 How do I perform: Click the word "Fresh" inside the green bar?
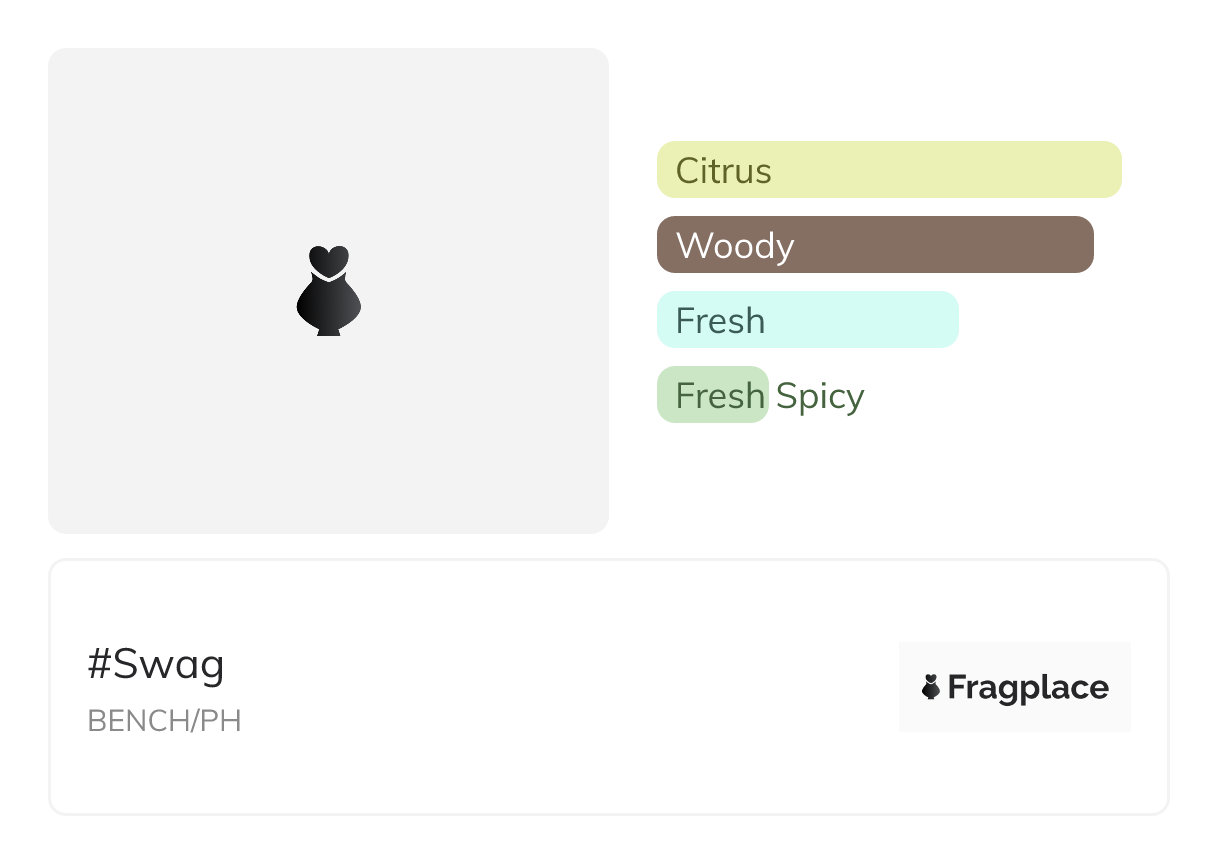720,396
